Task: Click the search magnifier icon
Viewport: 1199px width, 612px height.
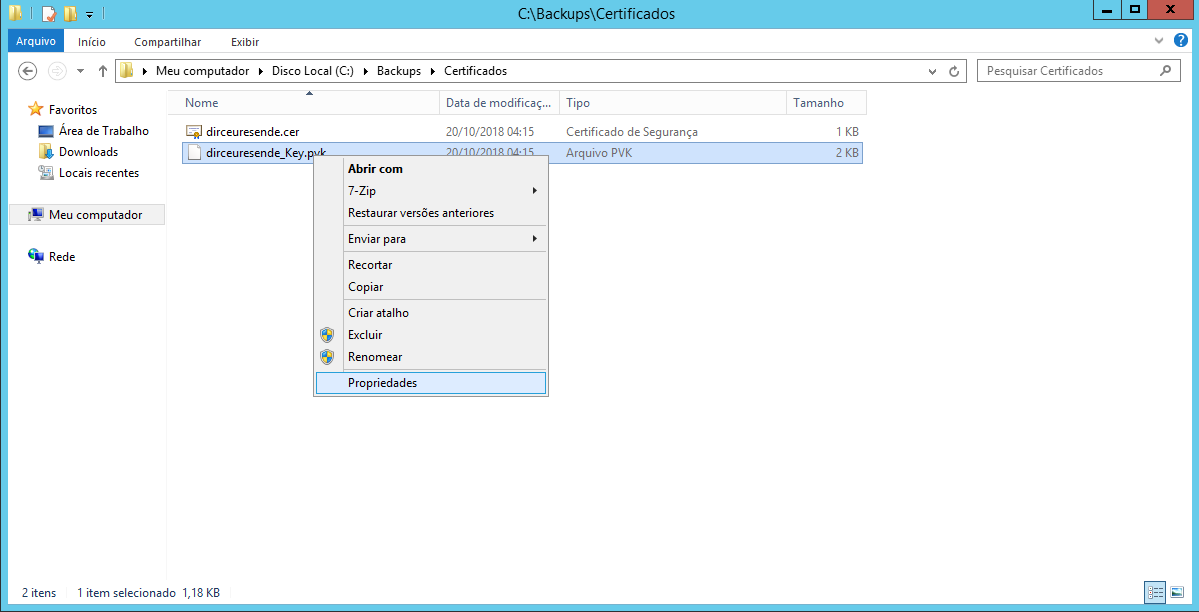Action: (x=1165, y=71)
